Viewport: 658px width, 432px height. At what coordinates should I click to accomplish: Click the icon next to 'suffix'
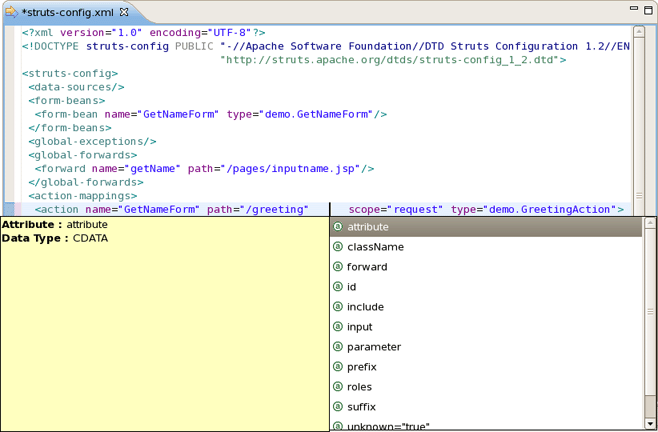click(338, 407)
